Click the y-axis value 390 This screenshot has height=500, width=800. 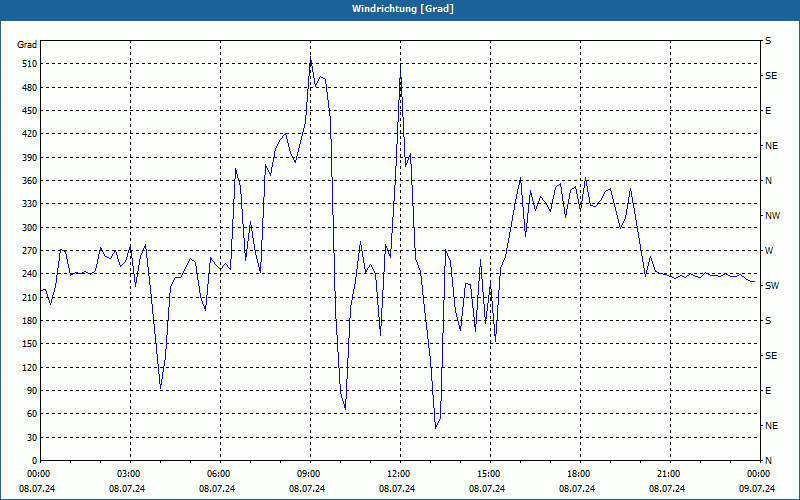[30, 158]
